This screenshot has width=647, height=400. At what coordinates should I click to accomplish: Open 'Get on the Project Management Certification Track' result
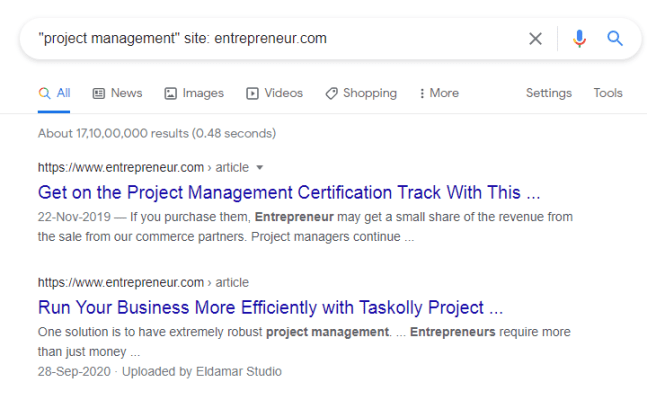point(289,193)
